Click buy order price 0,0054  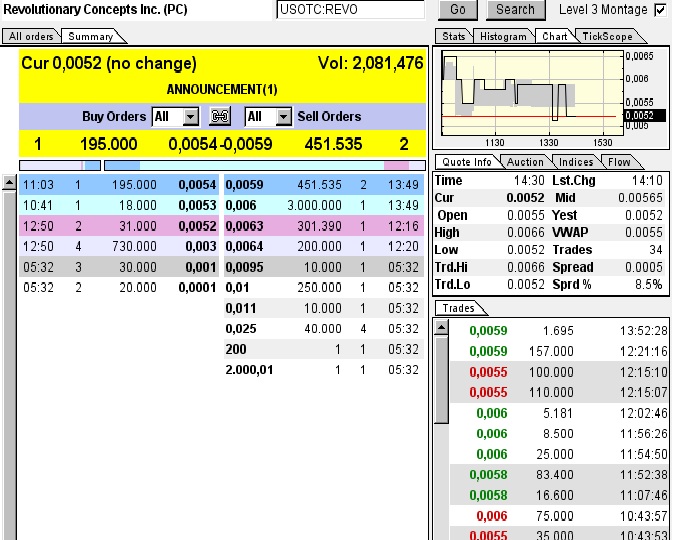click(197, 185)
